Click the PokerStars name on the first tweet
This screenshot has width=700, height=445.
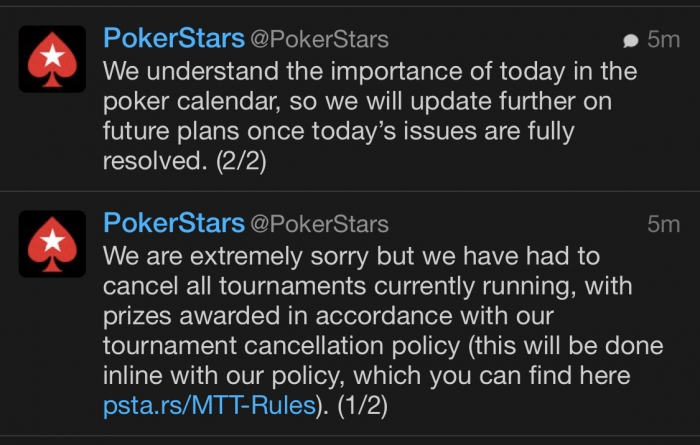tap(174, 38)
